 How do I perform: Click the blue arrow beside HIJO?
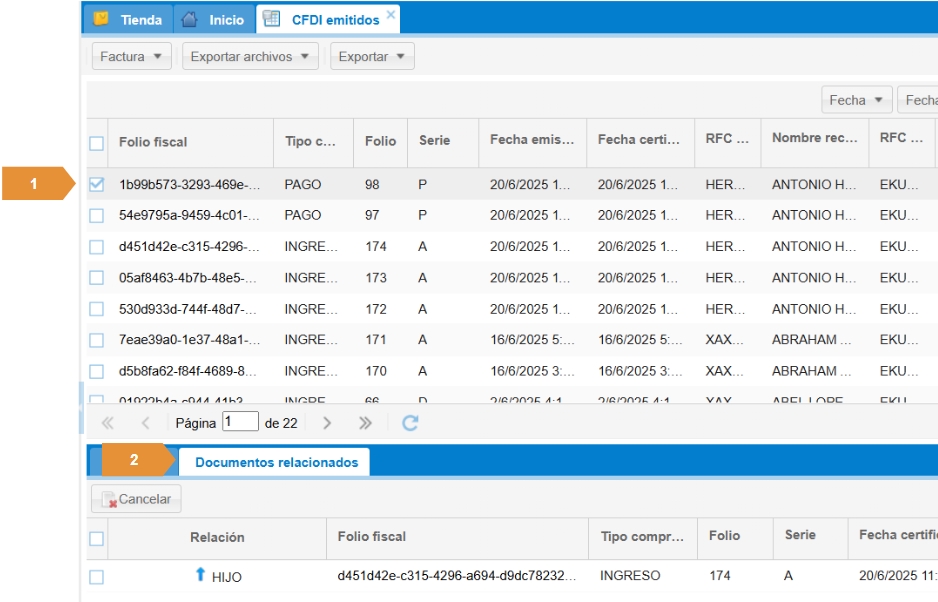point(200,574)
